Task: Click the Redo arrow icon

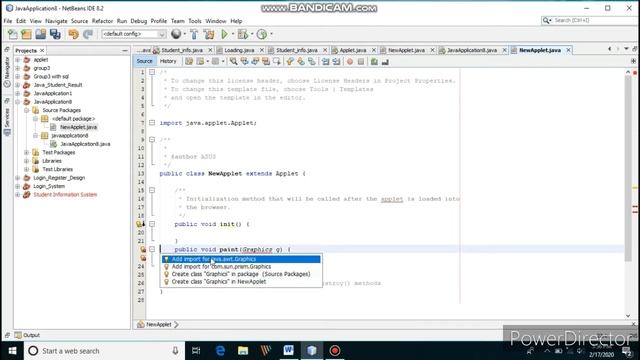Action: click(x=88, y=34)
